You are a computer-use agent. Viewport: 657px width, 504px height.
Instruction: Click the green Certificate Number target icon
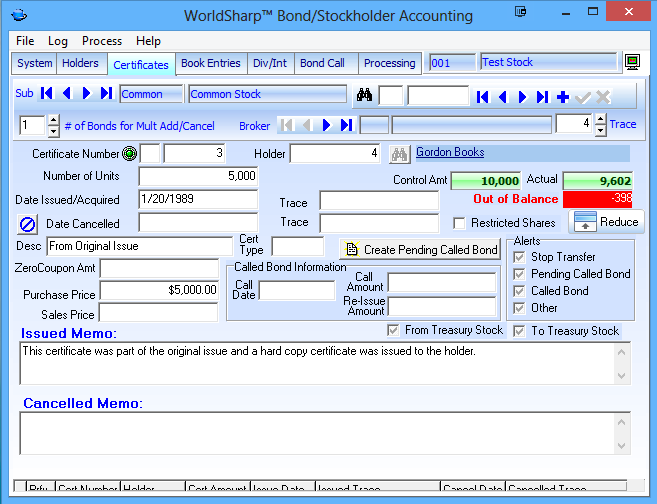pyautogui.click(x=129, y=154)
